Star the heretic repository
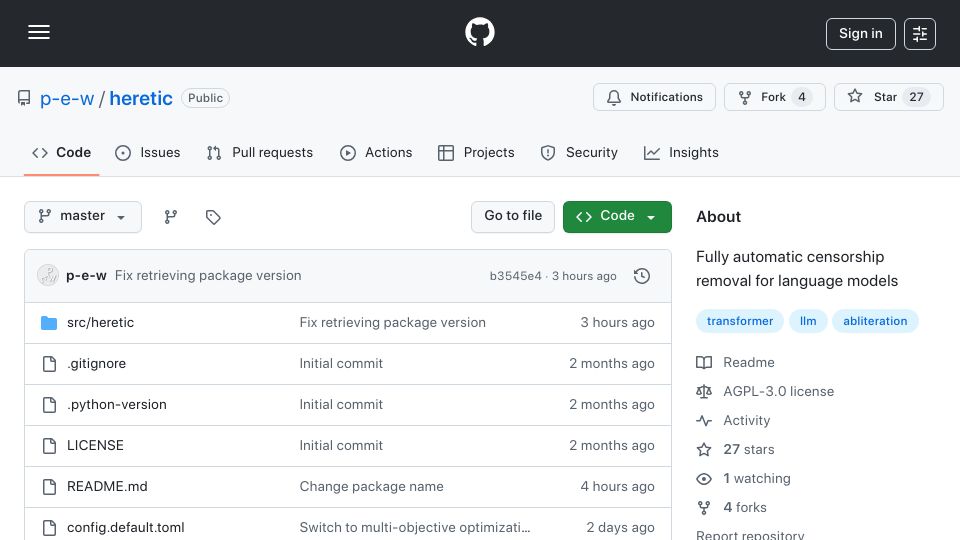Viewport: 960px width, 540px height. point(888,97)
